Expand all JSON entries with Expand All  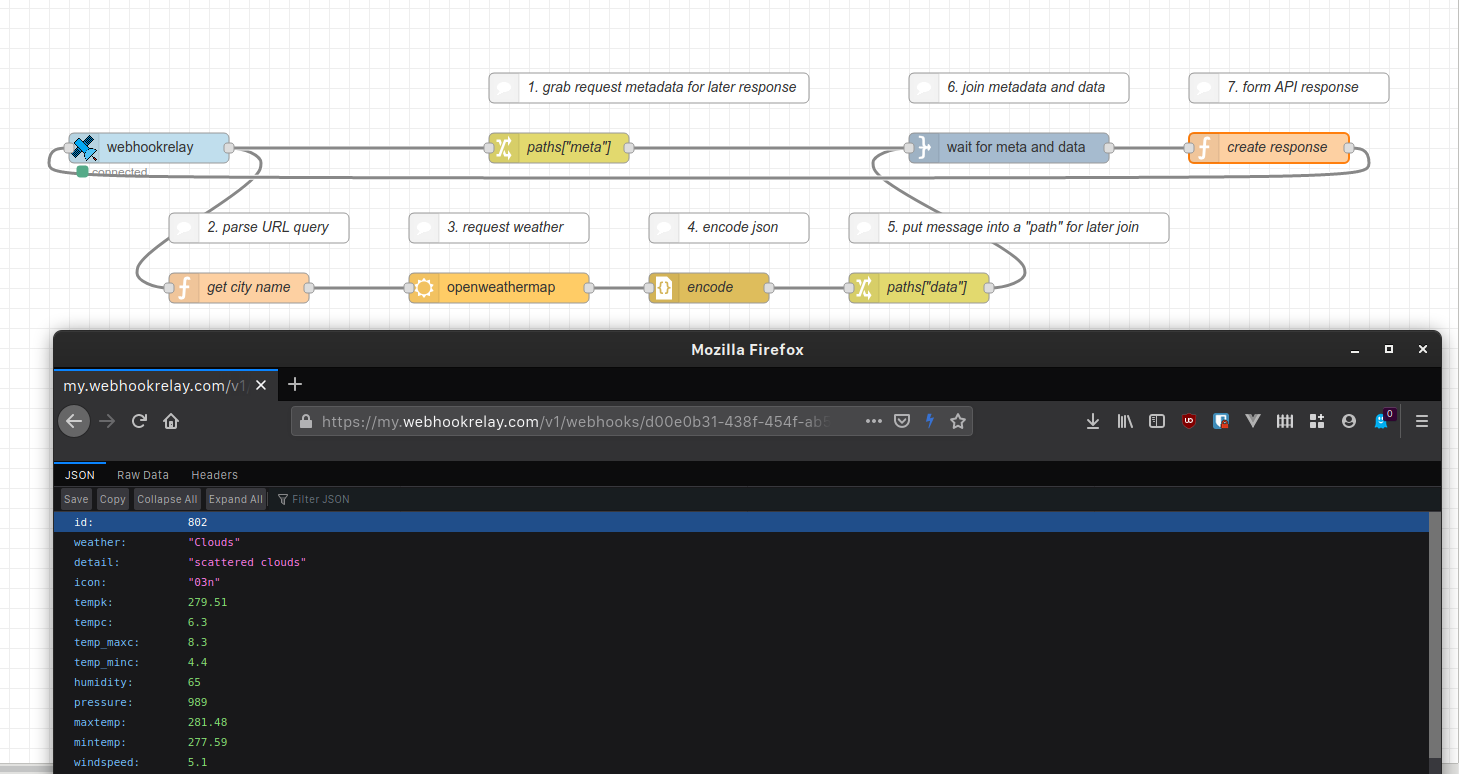[x=235, y=498]
